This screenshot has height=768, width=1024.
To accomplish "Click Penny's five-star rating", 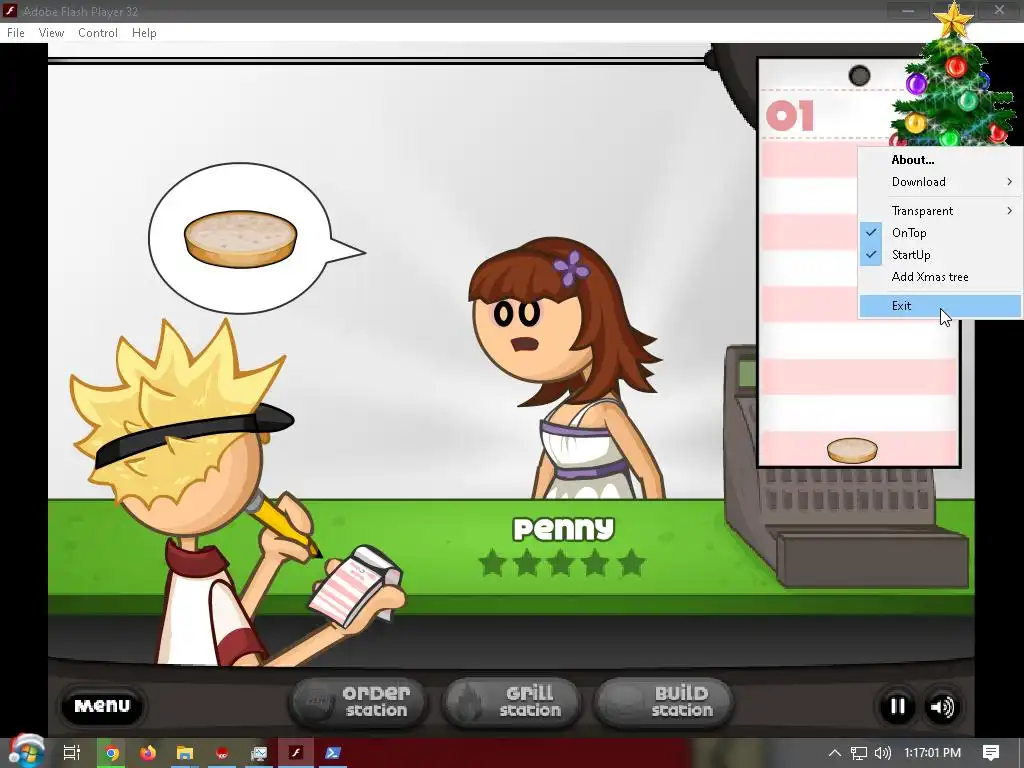I will click(562, 563).
